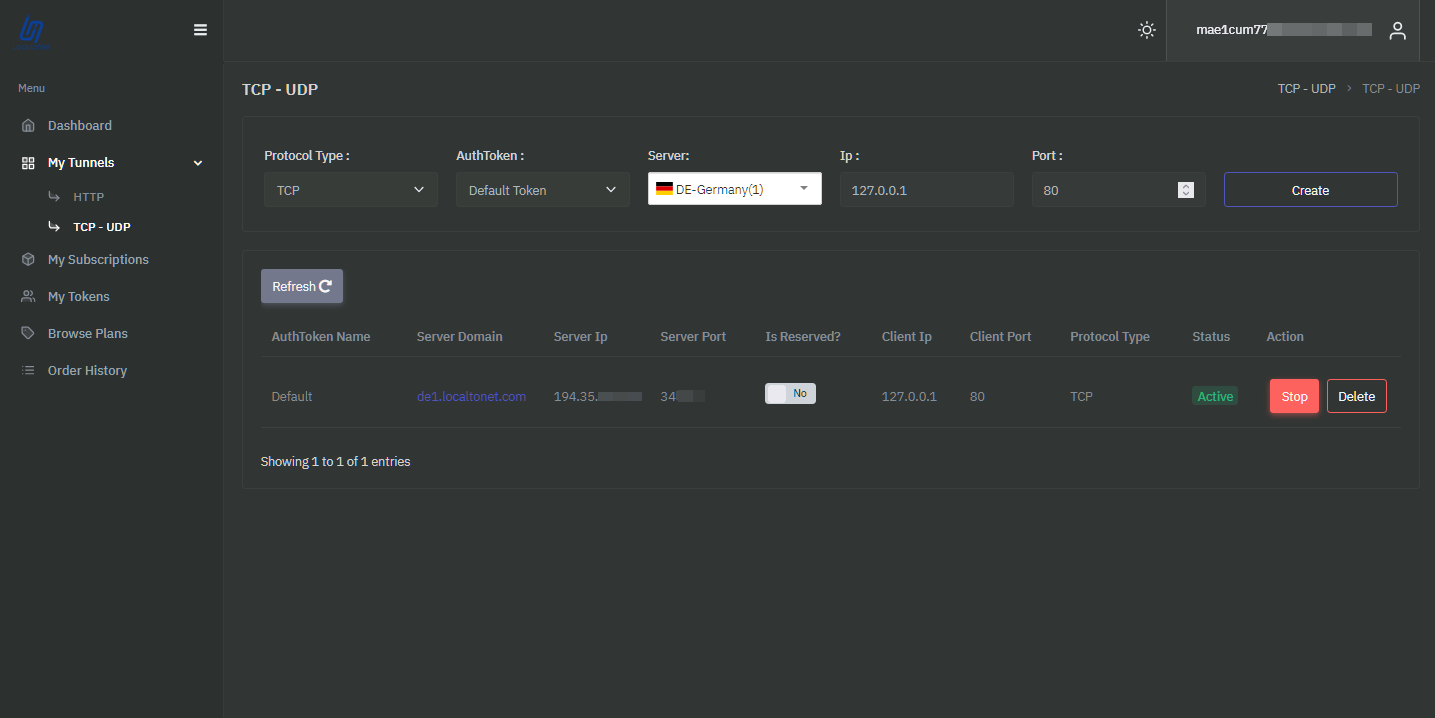Open the AuthToken dropdown showing Default Token
1435x718 pixels.
coord(542,189)
